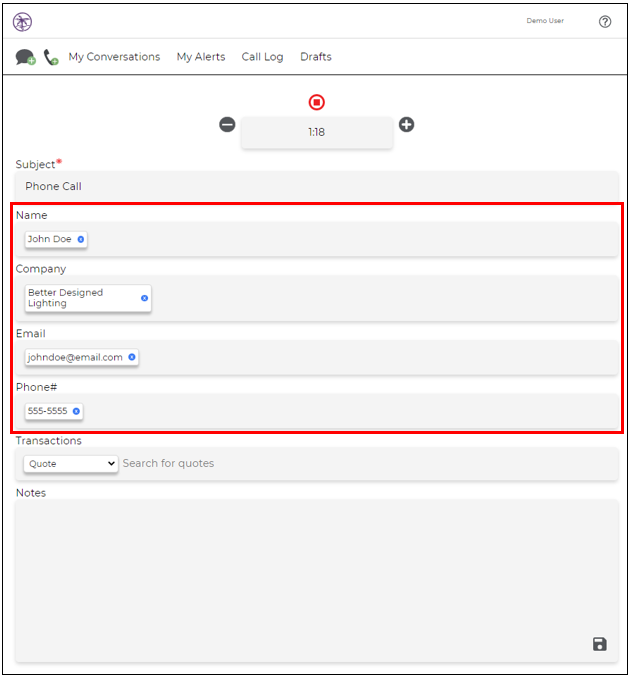Select the johndoe@email.com chip
This screenshot has width=631, height=677.
coord(81,357)
